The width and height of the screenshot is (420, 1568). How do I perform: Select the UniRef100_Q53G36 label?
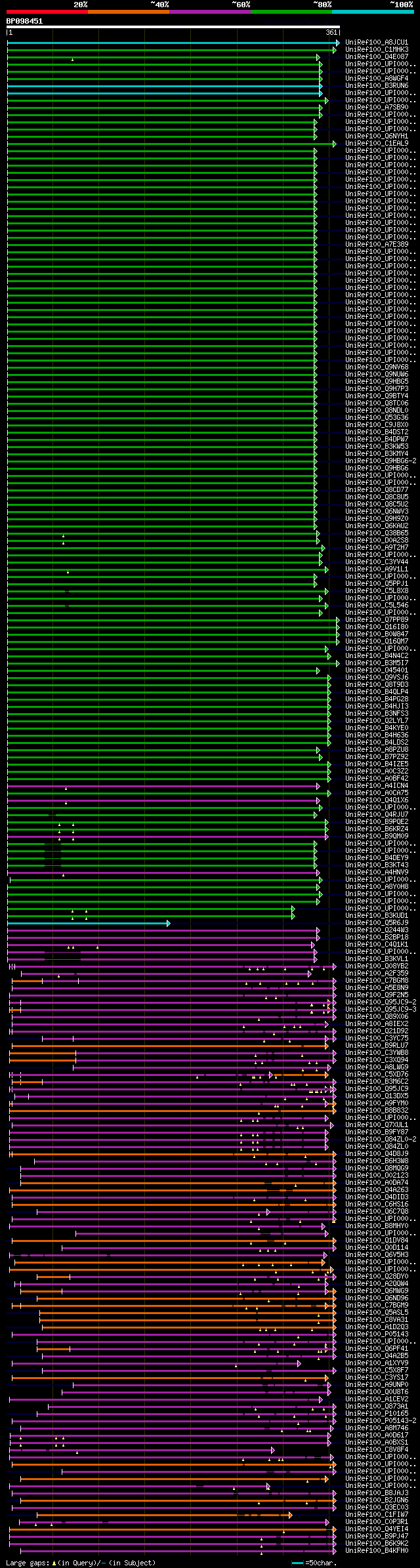(x=377, y=417)
